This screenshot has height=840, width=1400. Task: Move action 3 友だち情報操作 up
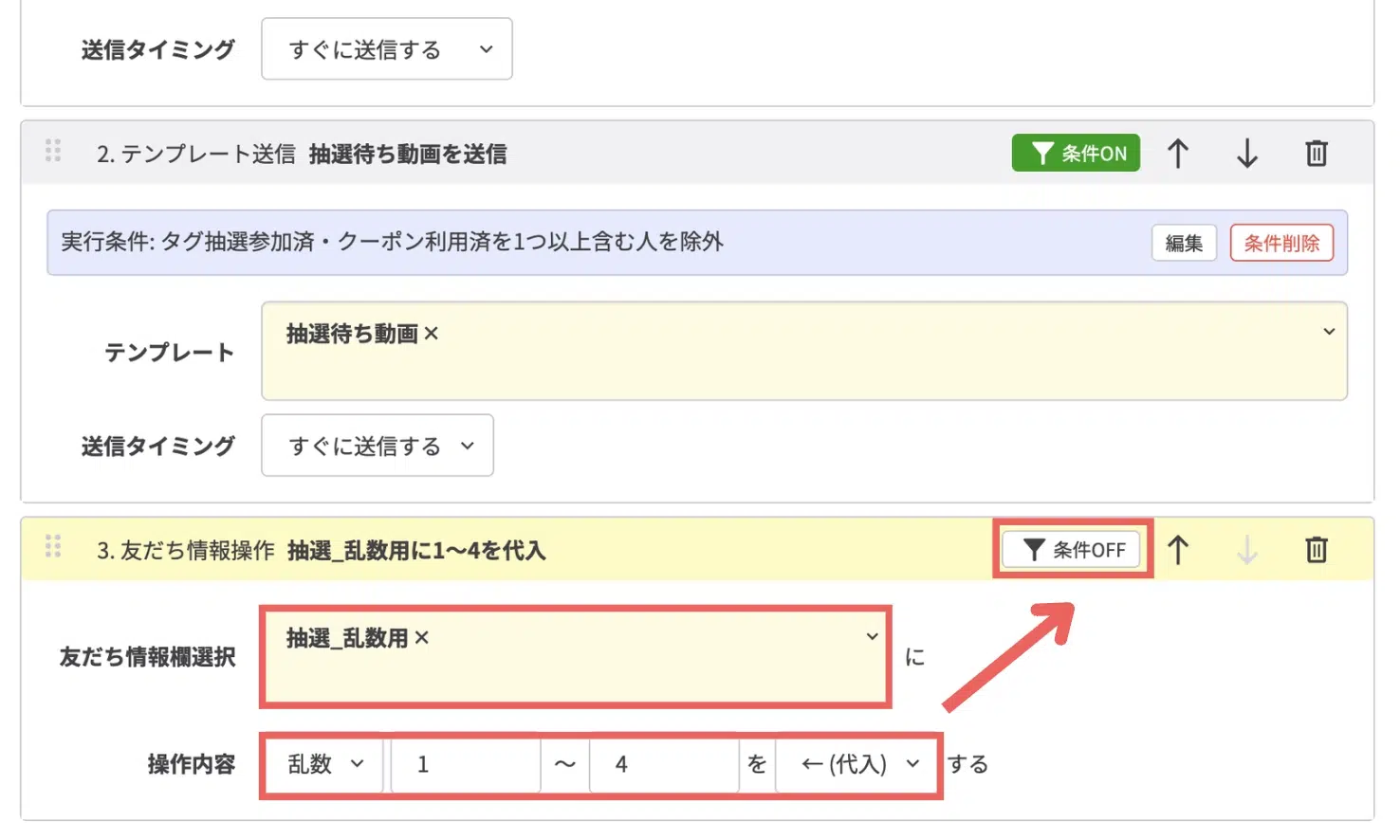(1178, 550)
